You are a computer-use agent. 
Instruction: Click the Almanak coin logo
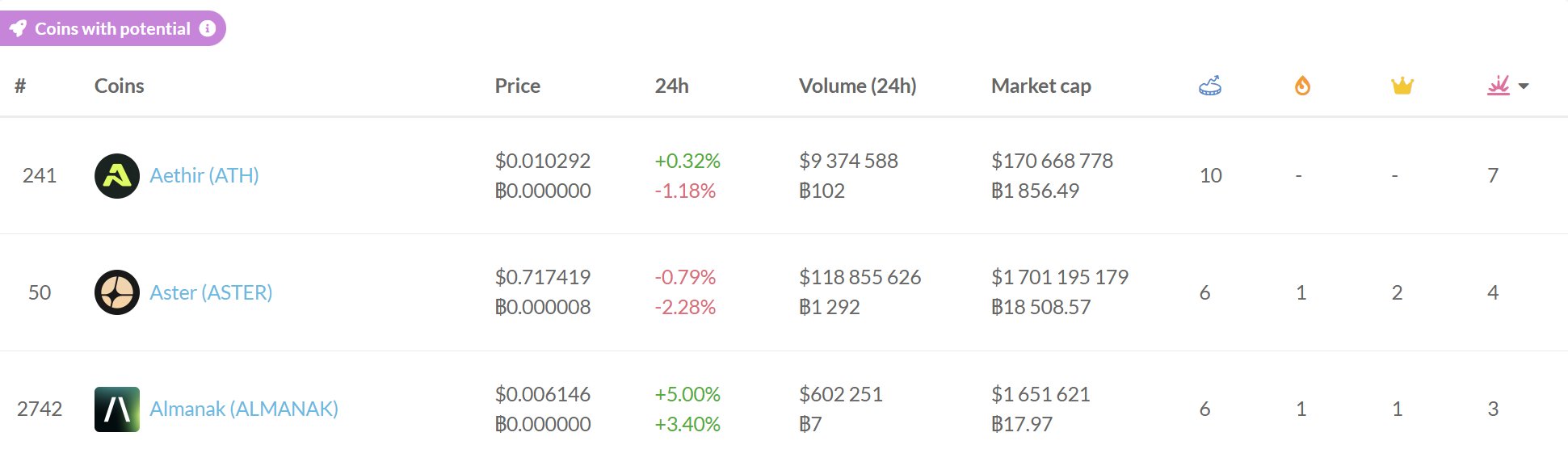pyautogui.click(x=117, y=409)
